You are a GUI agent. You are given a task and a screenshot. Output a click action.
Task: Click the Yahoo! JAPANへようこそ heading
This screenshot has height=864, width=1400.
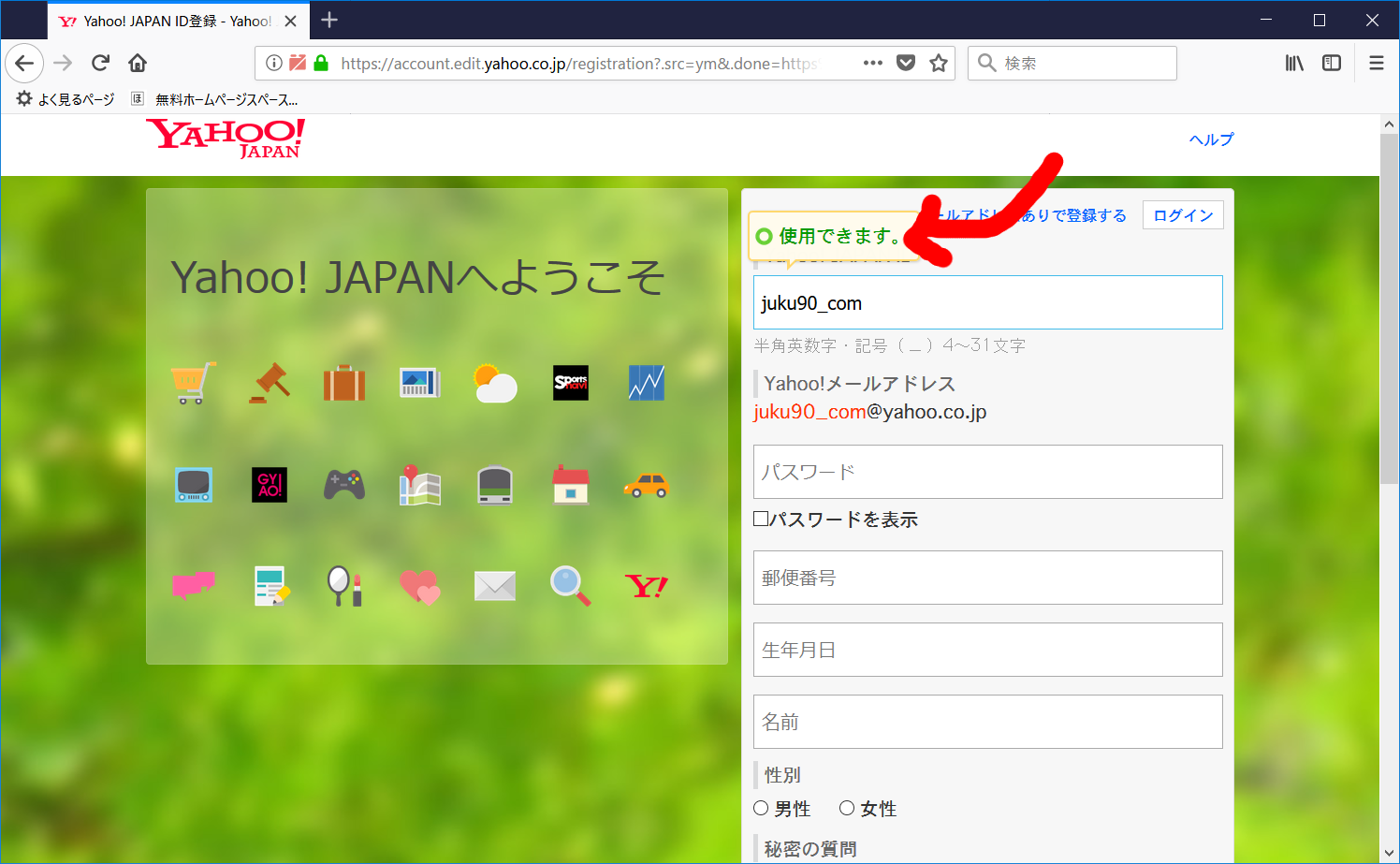point(417,277)
